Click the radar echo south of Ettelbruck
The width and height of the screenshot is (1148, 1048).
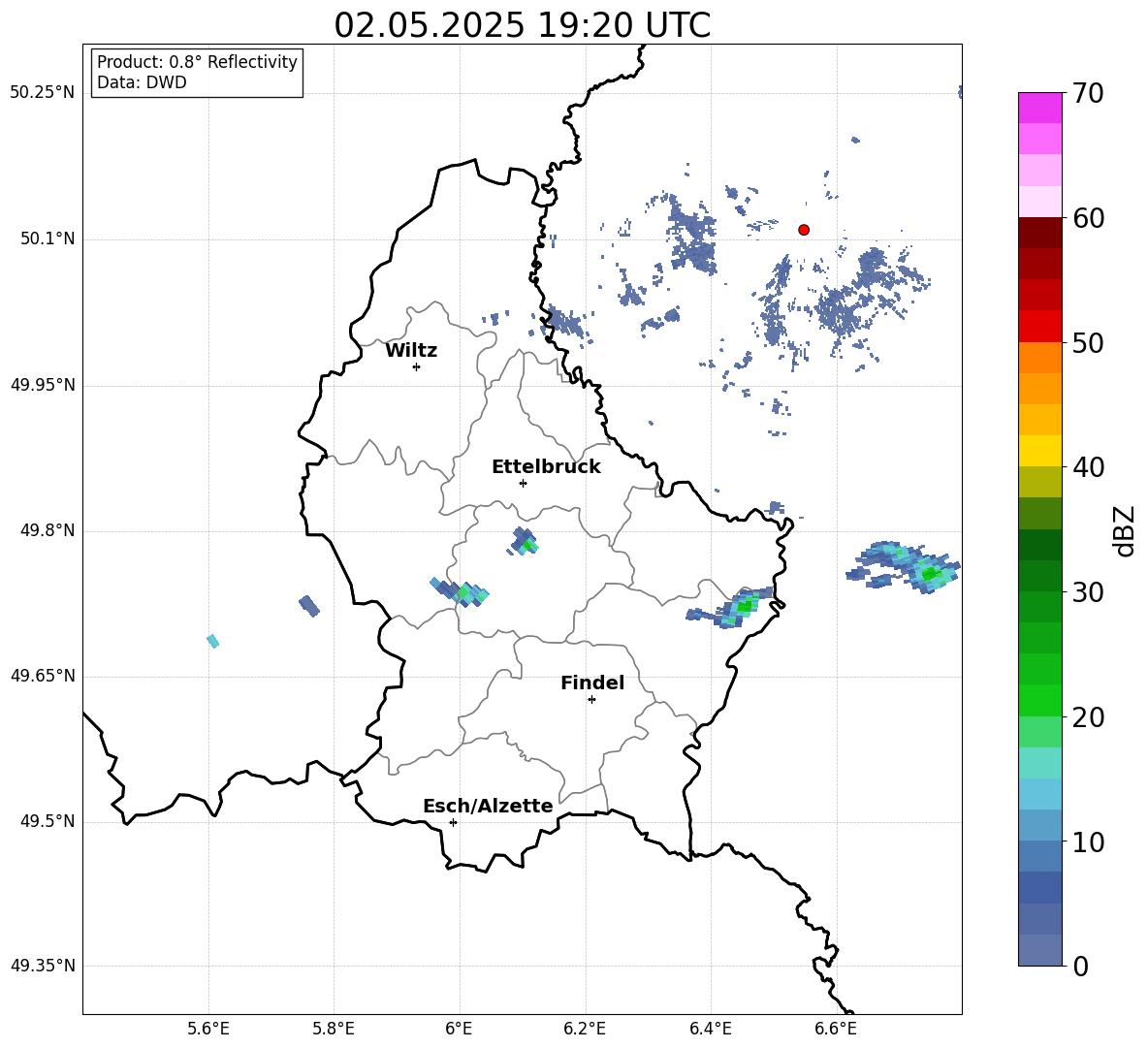point(525,542)
